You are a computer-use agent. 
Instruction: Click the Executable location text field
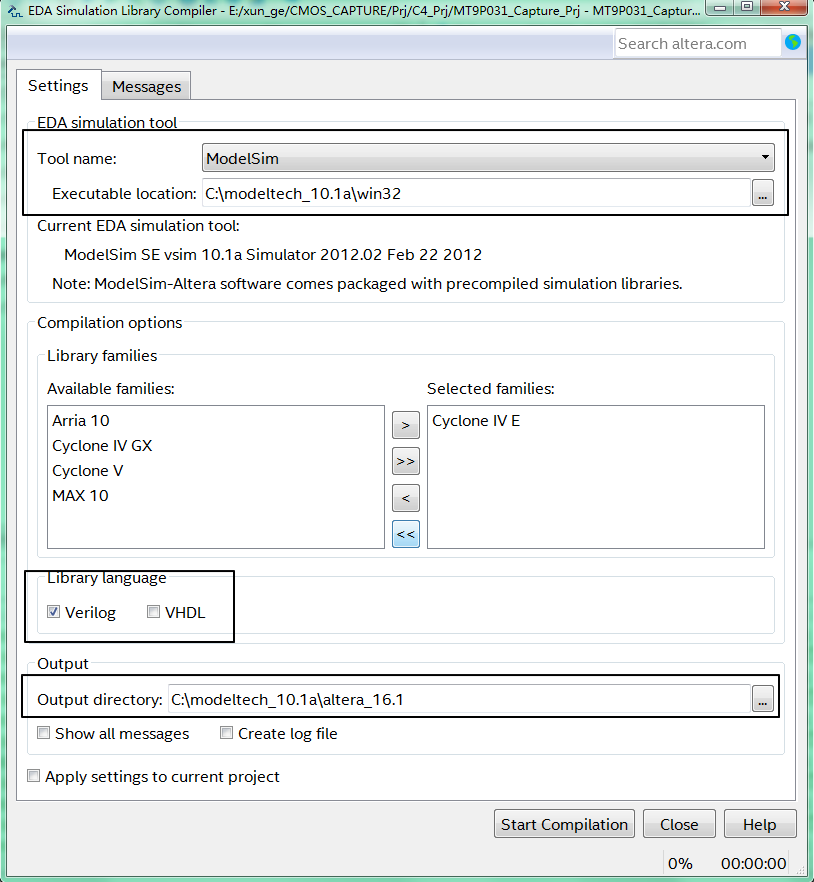(476, 193)
